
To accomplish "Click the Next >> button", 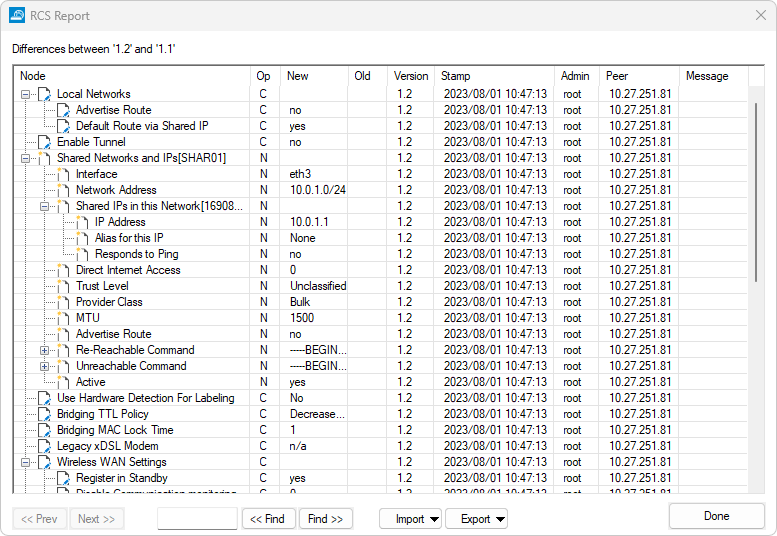I will [97, 519].
